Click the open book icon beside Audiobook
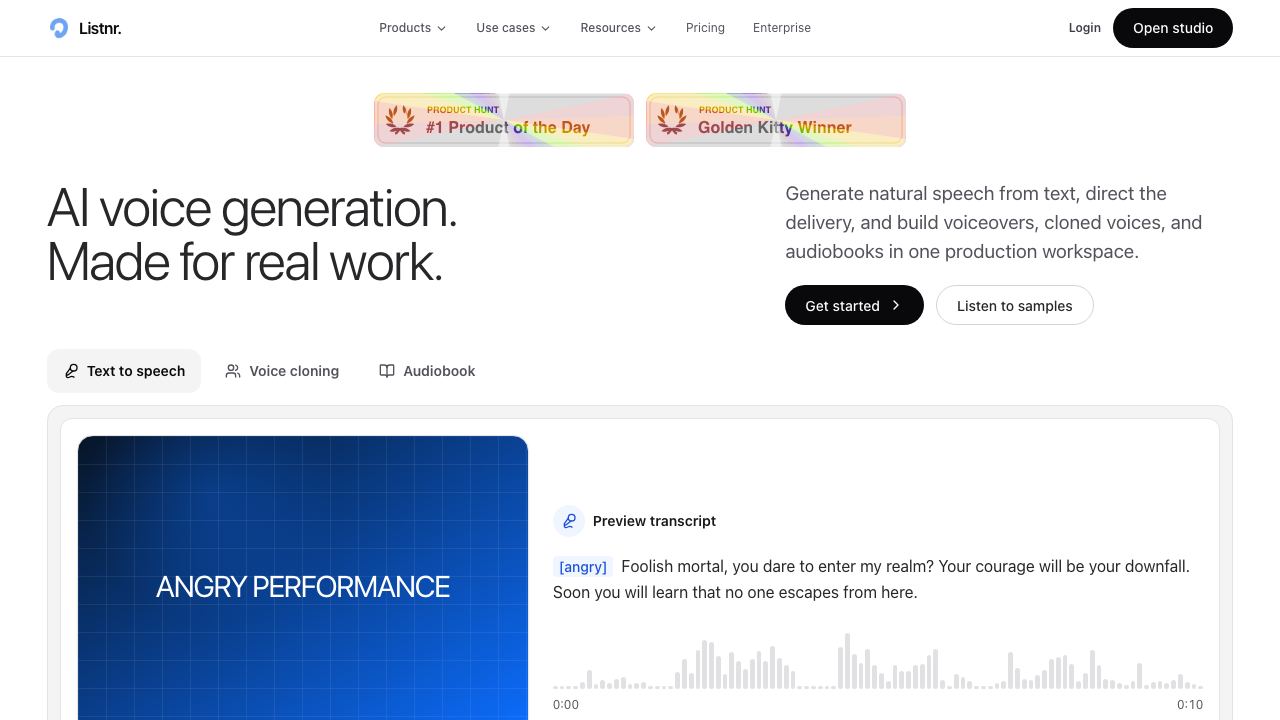1280x720 pixels. pos(387,371)
